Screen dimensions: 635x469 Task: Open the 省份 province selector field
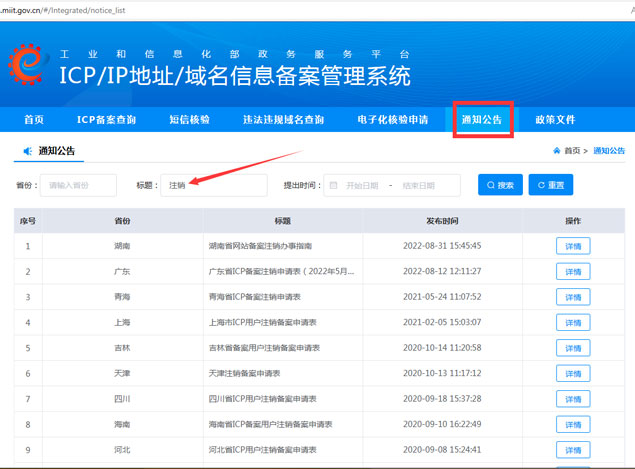tap(80, 186)
